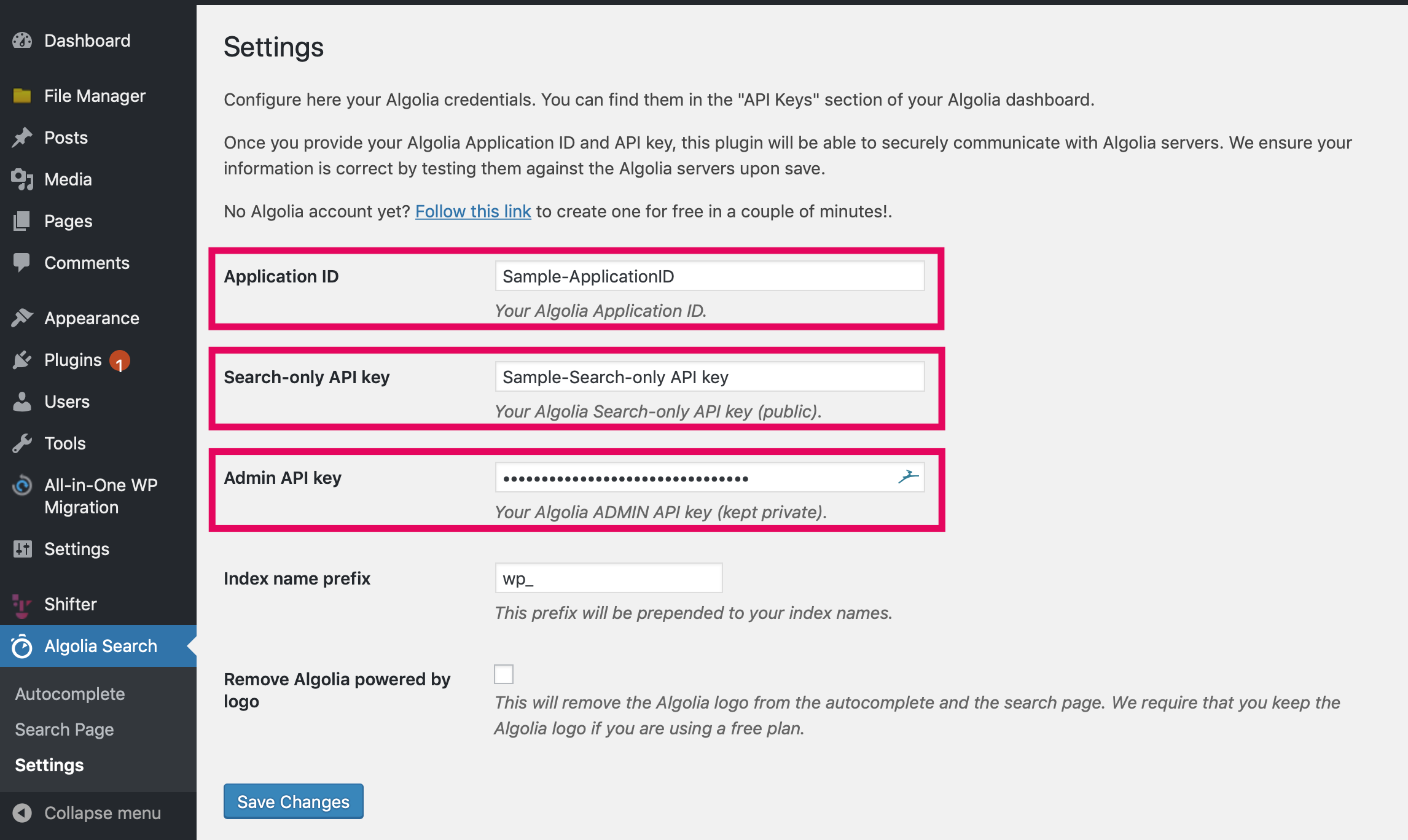This screenshot has width=1408, height=840.
Task: Select the Algolia Search menu item
Action: pyautogui.click(x=98, y=646)
